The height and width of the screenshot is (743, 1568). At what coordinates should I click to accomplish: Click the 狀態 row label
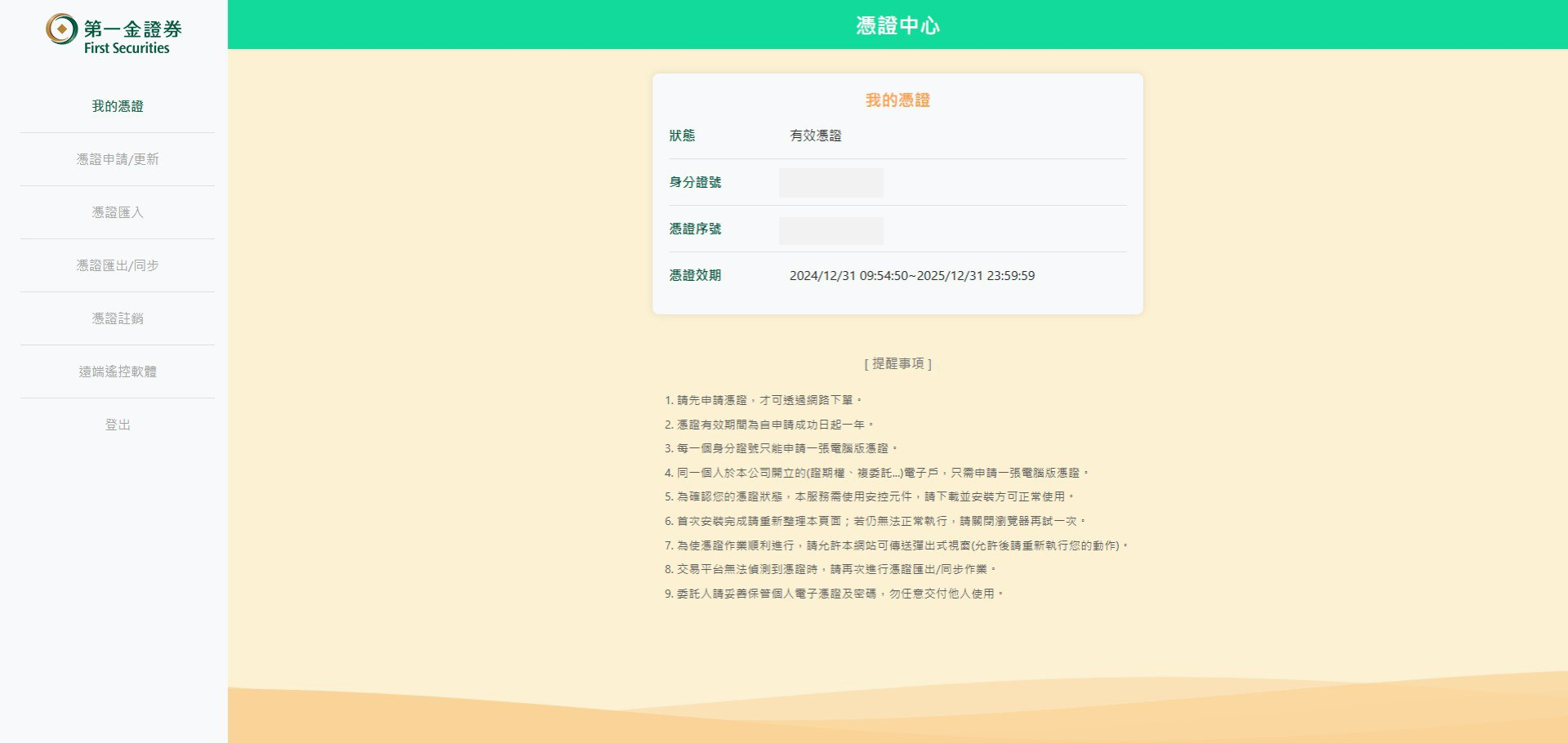tap(682, 136)
